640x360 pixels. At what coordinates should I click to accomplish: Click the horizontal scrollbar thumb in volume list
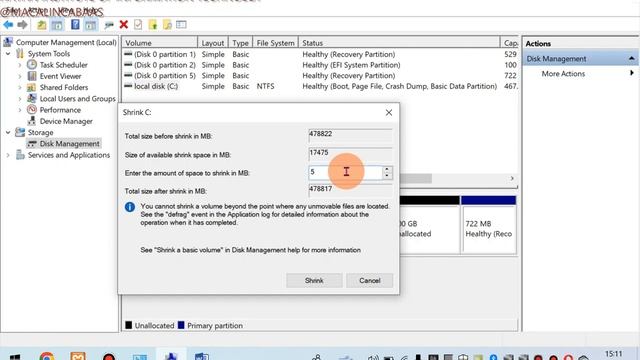(416, 178)
